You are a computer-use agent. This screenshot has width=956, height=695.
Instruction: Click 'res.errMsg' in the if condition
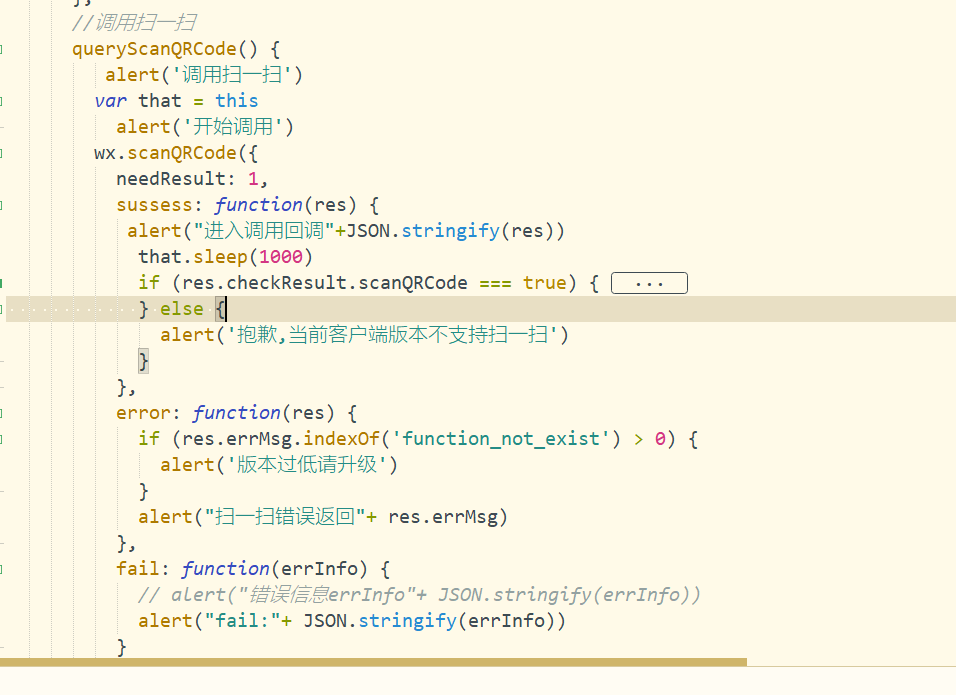pos(237,439)
